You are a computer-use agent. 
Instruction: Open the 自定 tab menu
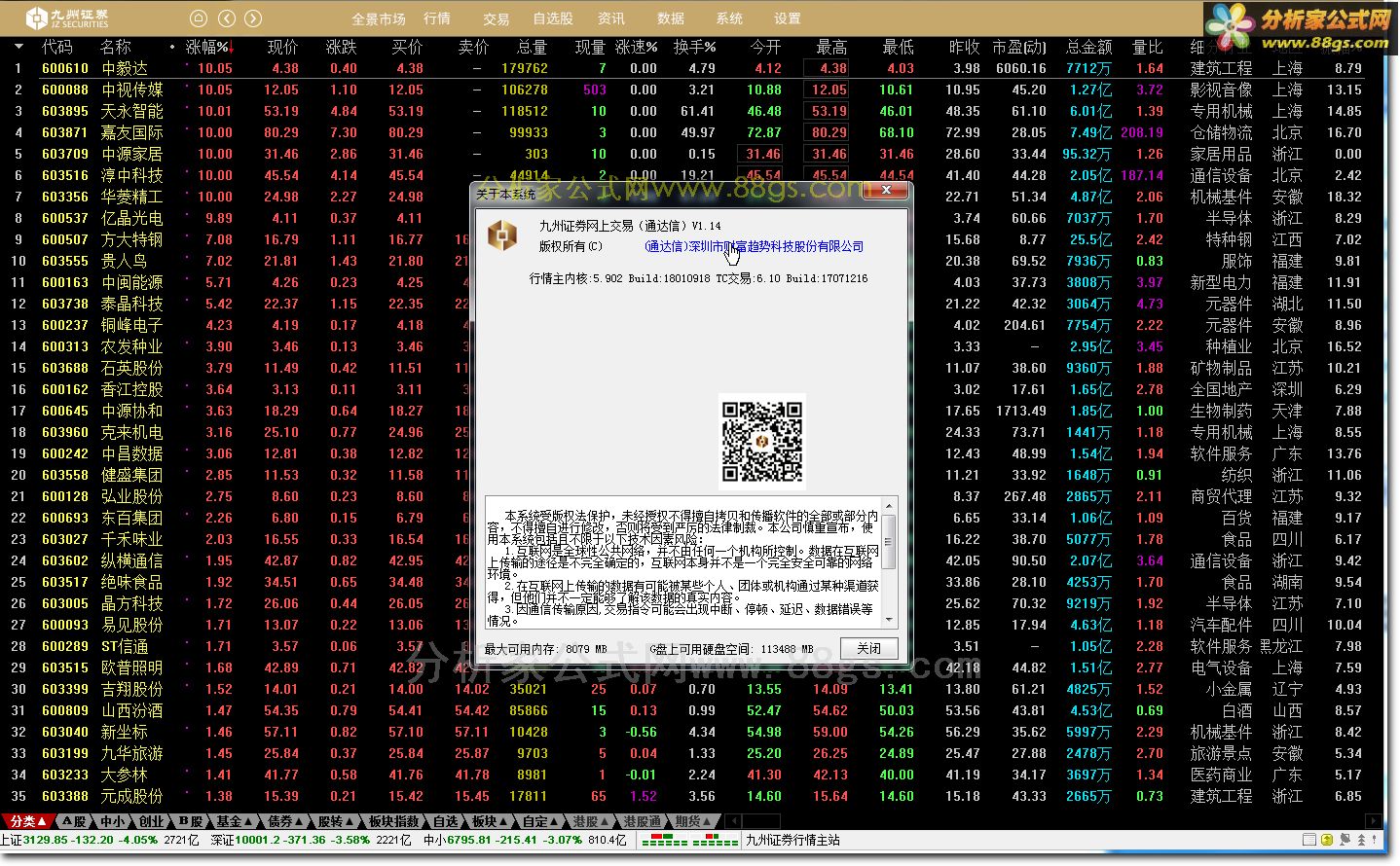540,821
